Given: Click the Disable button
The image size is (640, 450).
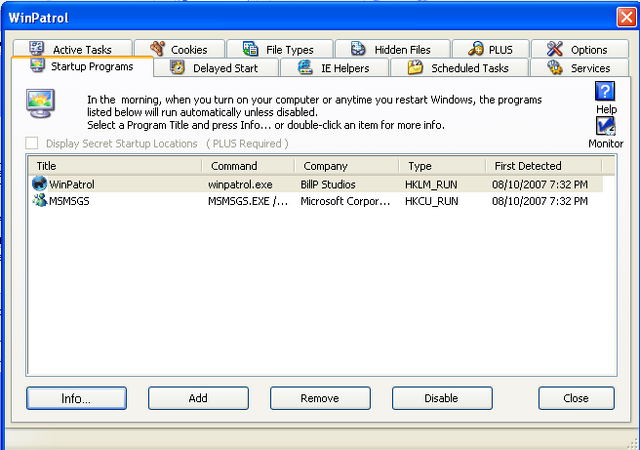Looking at the screenshot, I should [x=442, y=398].
